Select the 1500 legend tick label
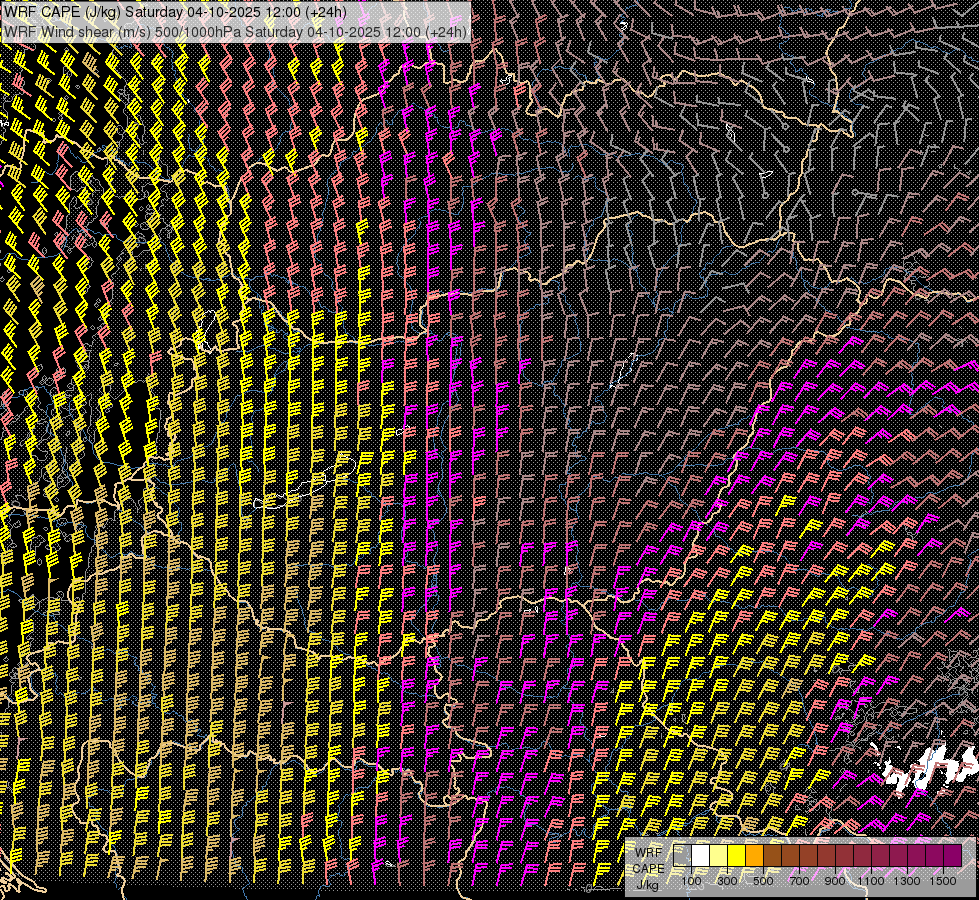Screen dimensions: 979x900 (x=944, y=881)
